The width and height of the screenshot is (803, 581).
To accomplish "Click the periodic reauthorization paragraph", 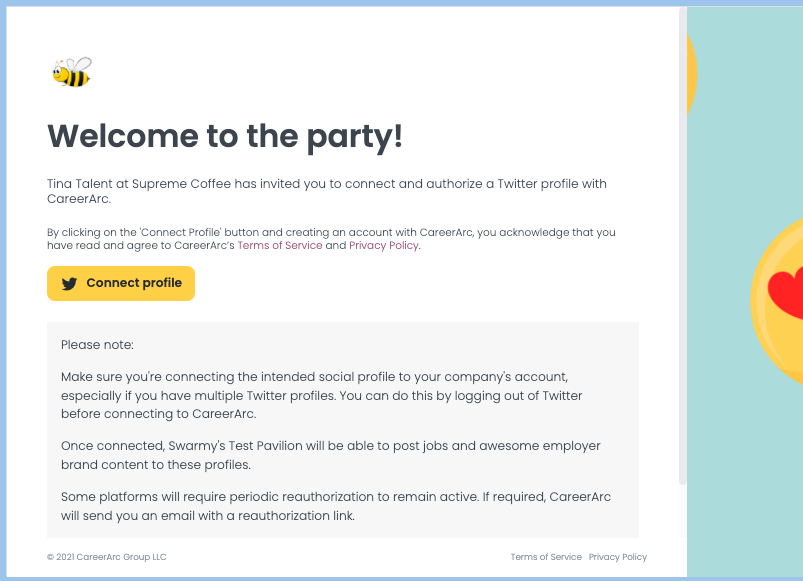I will click(336, 506).
